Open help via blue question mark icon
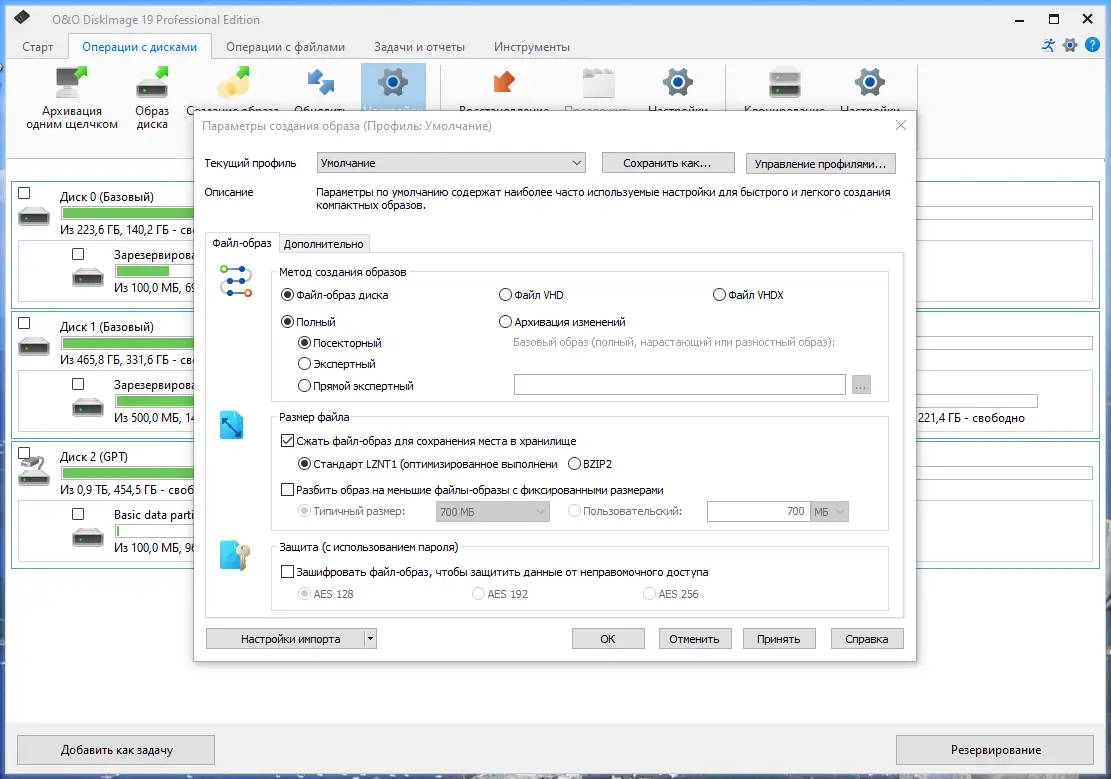The image size is (1111, 779). pyautogui.click(x=1093, y=45)
